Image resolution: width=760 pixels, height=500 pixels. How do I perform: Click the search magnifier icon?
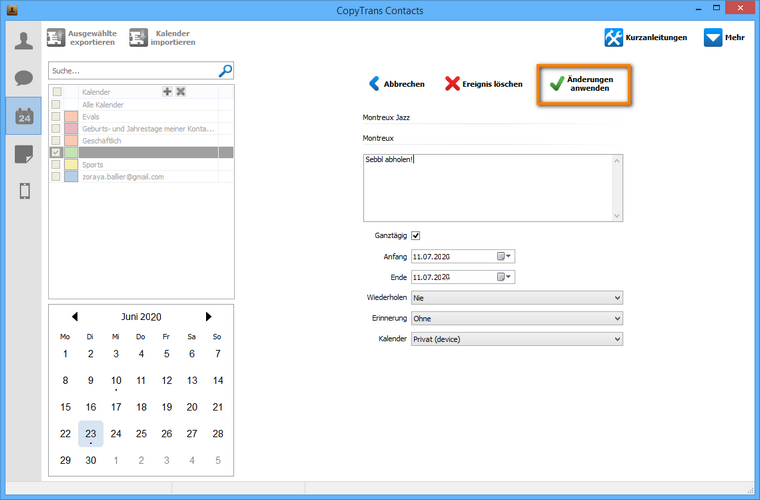pyautogui.click(x=225, y=71)
